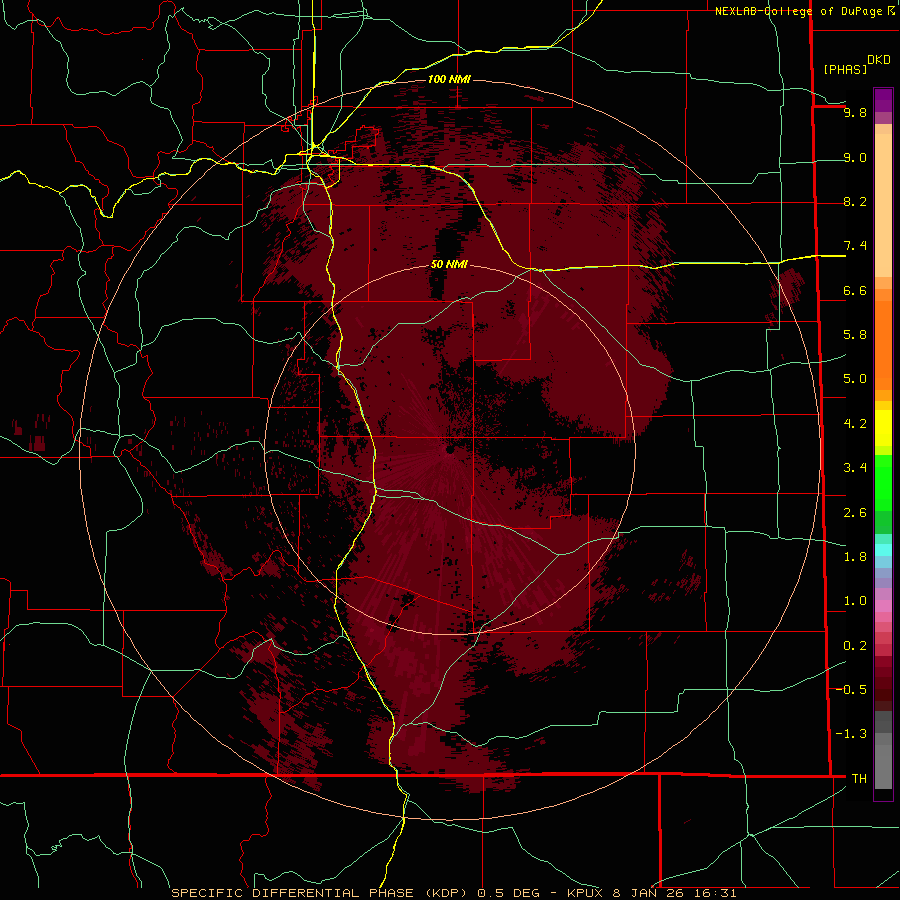The image size is (900, 900).
Task: Click the 50 NMI range ring label
Action: (x=449, y=264)
